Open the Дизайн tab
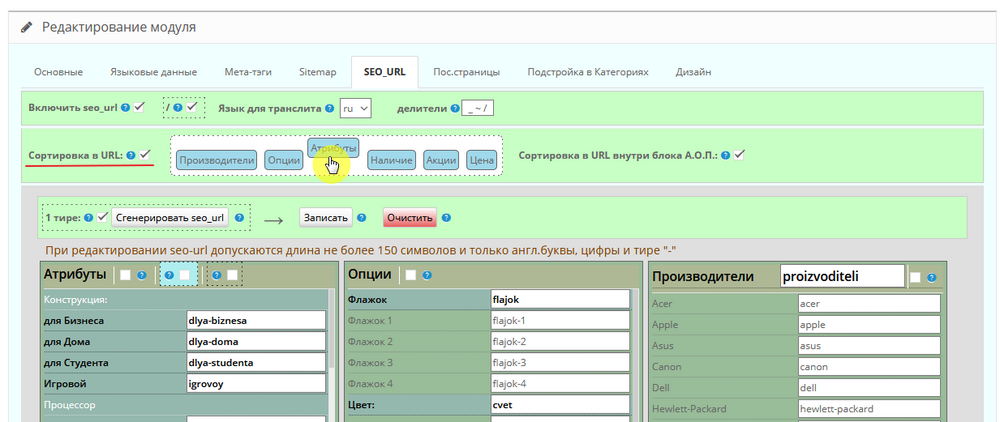 [693, 72]
